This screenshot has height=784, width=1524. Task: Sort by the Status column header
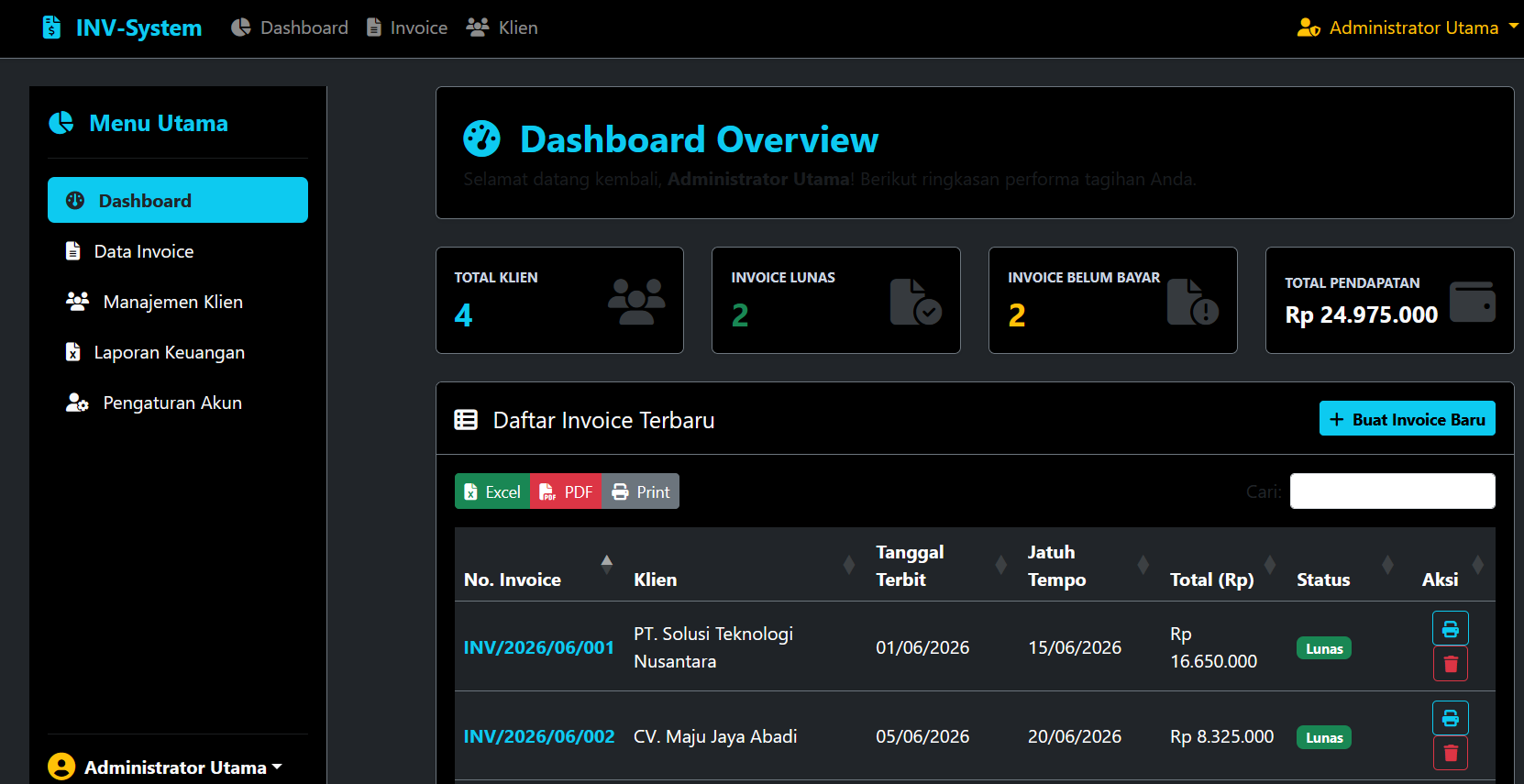click(x=1345, y=565)
